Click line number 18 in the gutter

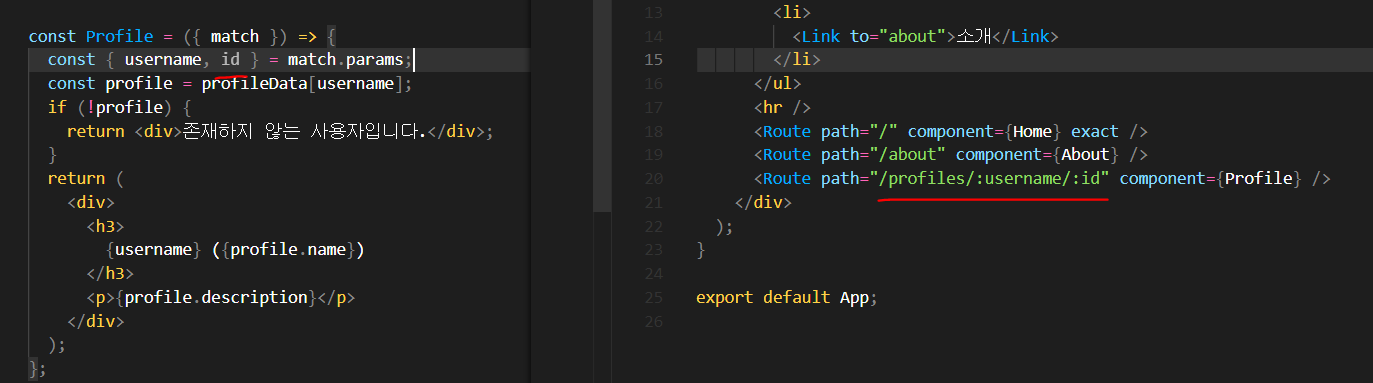click(653, 132)
